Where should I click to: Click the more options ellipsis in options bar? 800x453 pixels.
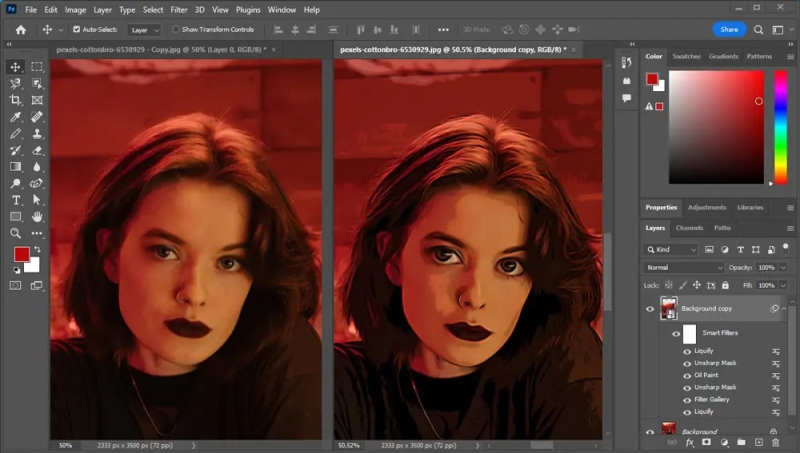[x=443, y=30]
